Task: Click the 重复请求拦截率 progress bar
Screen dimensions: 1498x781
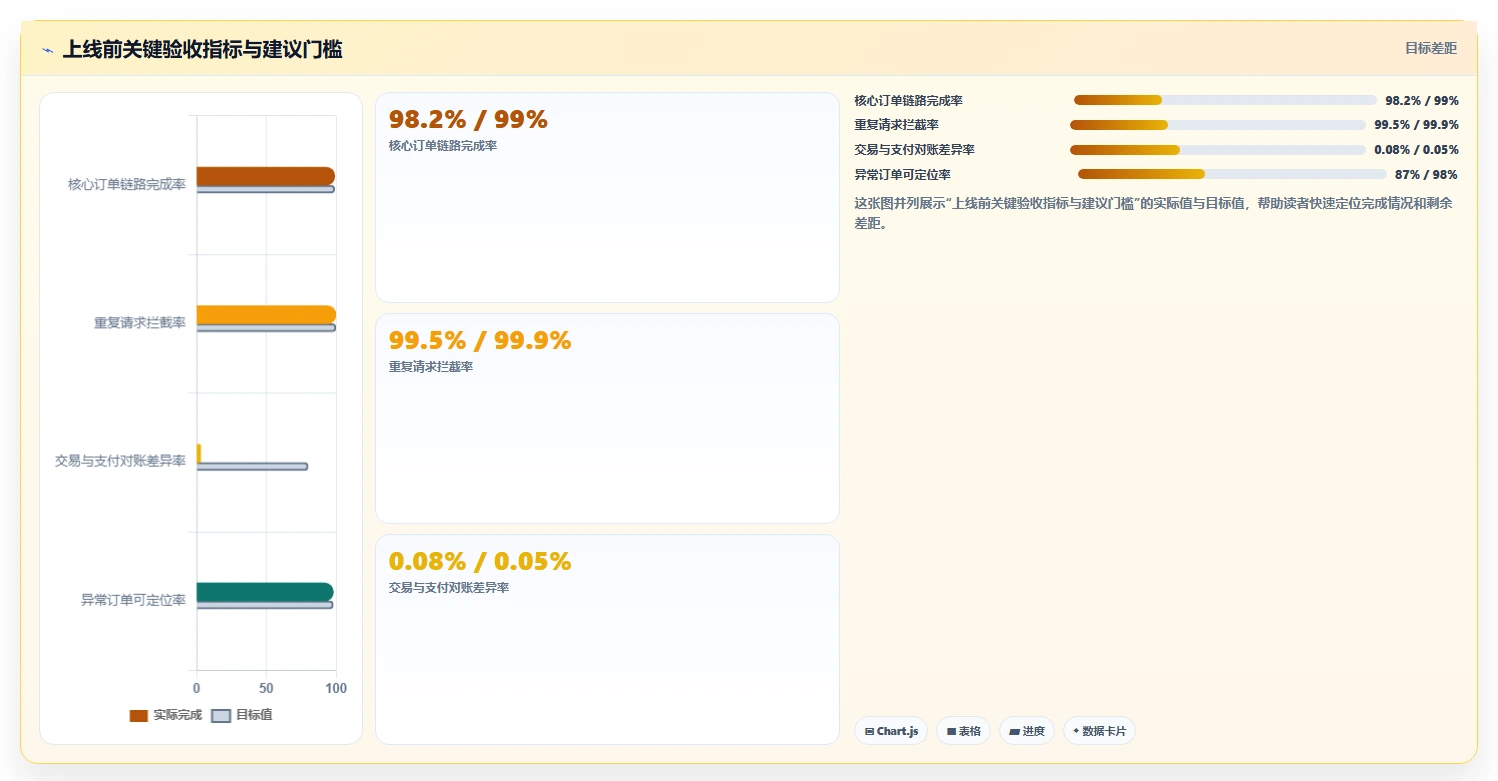Action: pos(1218,125)
